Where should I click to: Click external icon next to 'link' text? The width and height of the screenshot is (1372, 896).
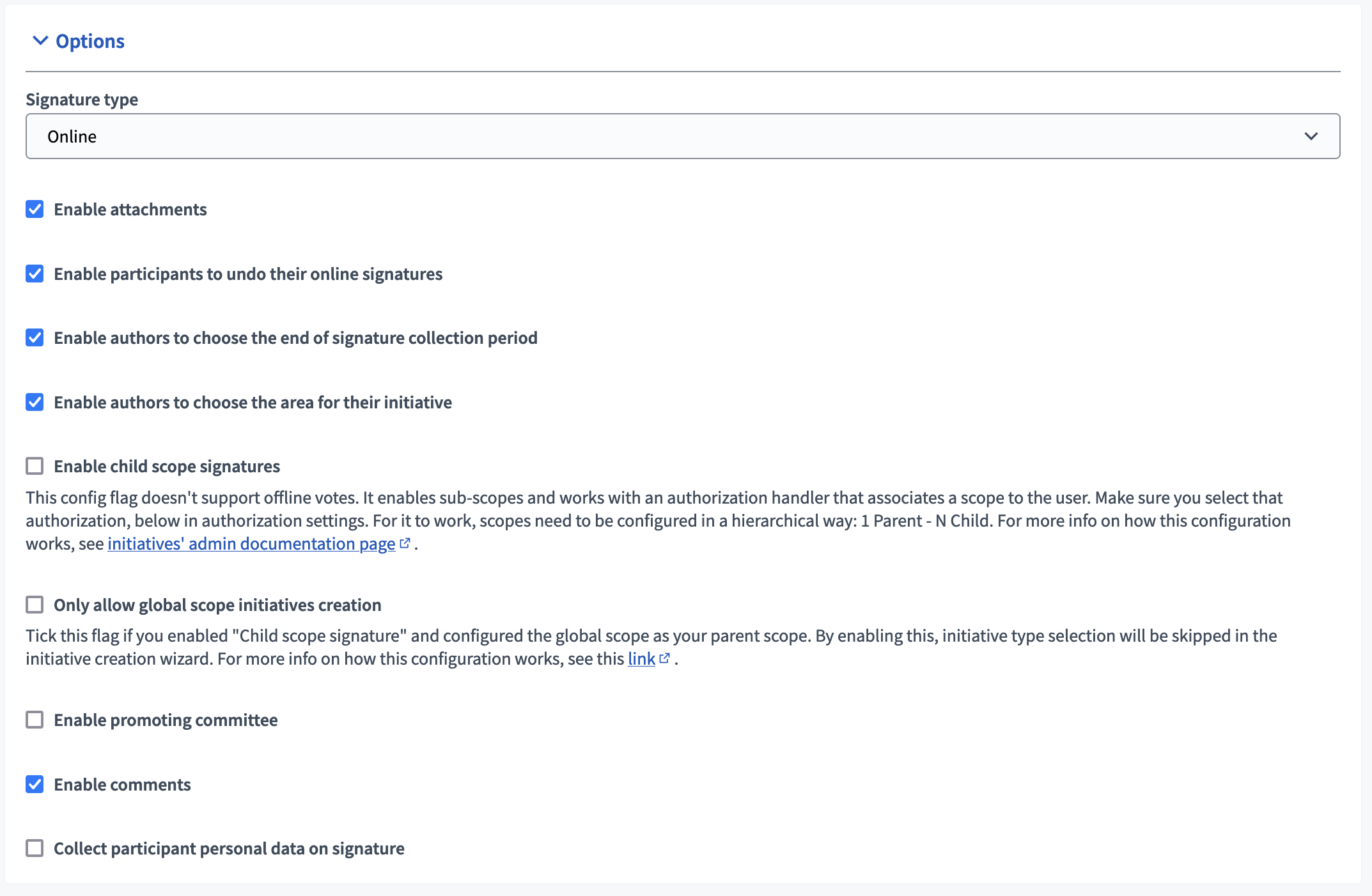664,658
